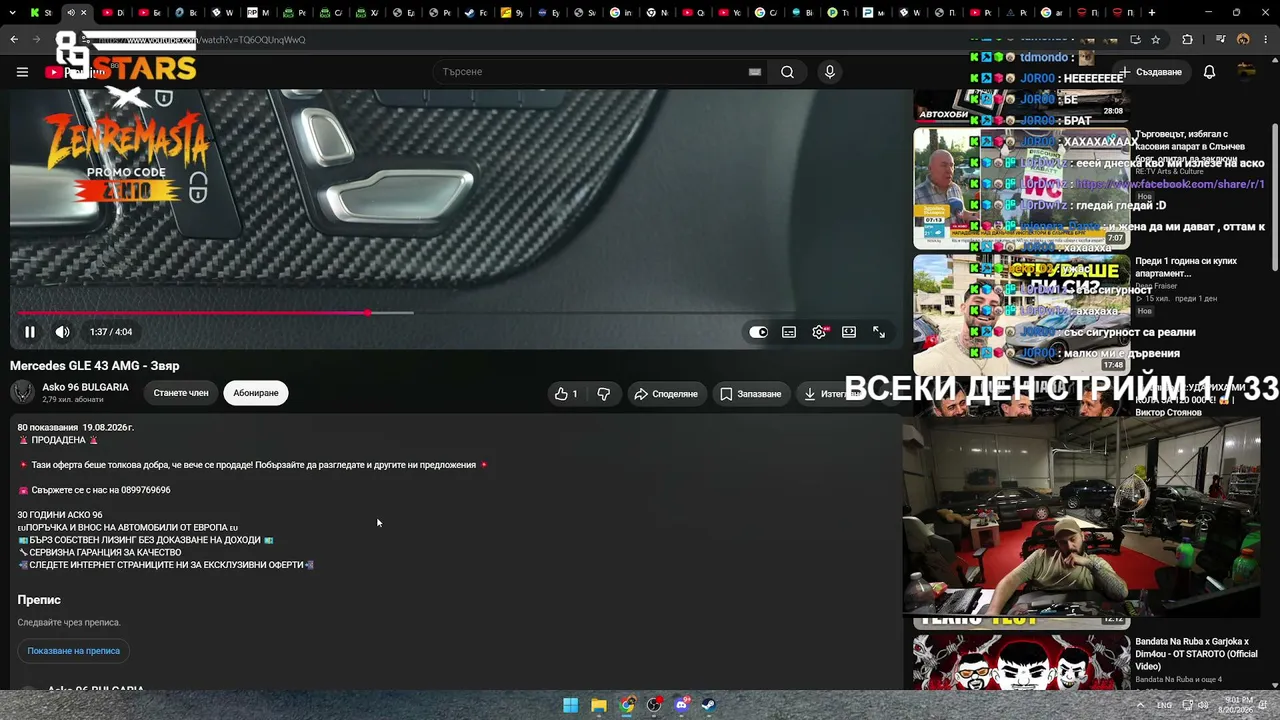
Task: Click into the Търсене search field
Action: click(595, 72)
